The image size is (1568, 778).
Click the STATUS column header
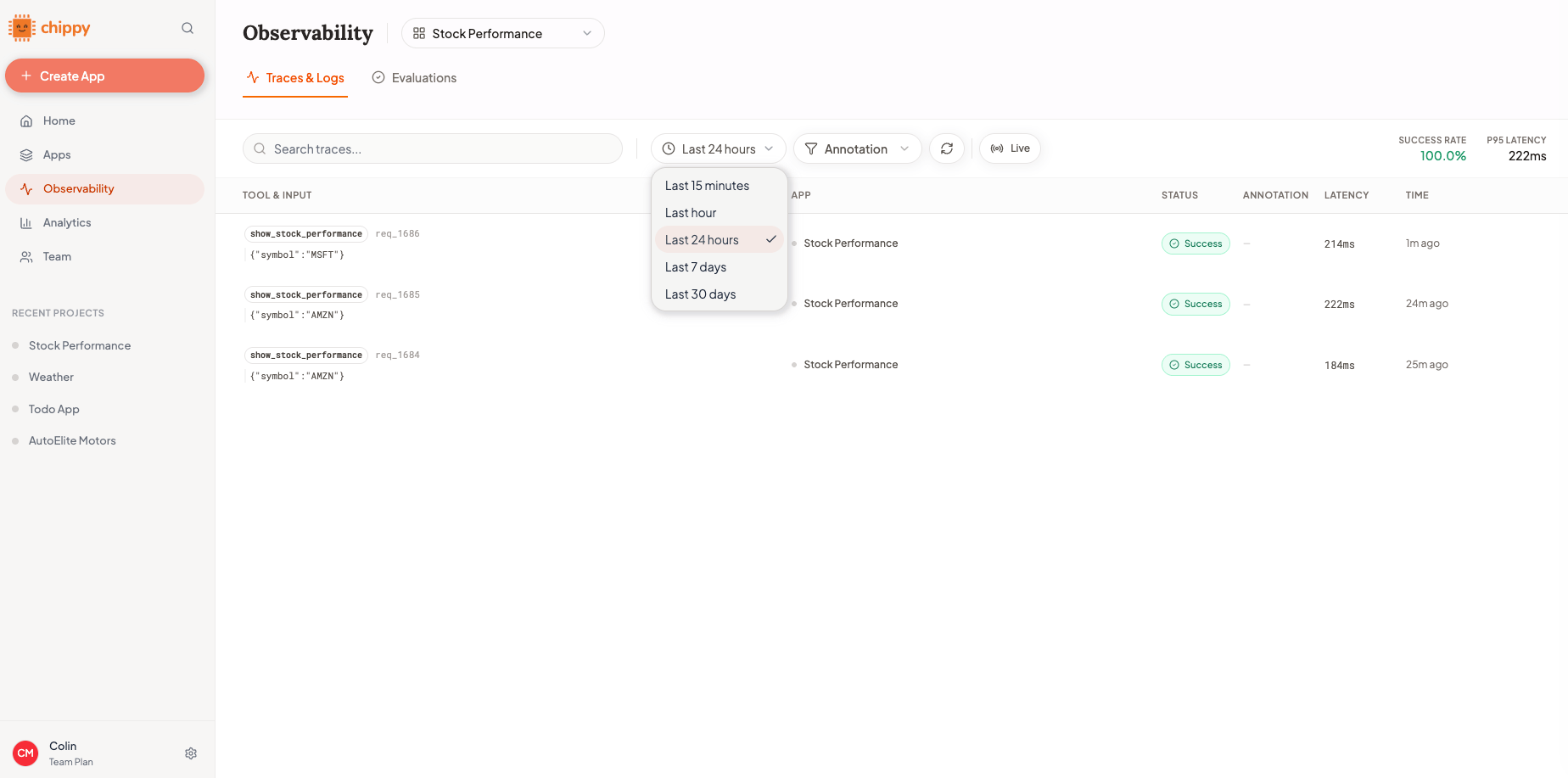tap(1179, 195)
